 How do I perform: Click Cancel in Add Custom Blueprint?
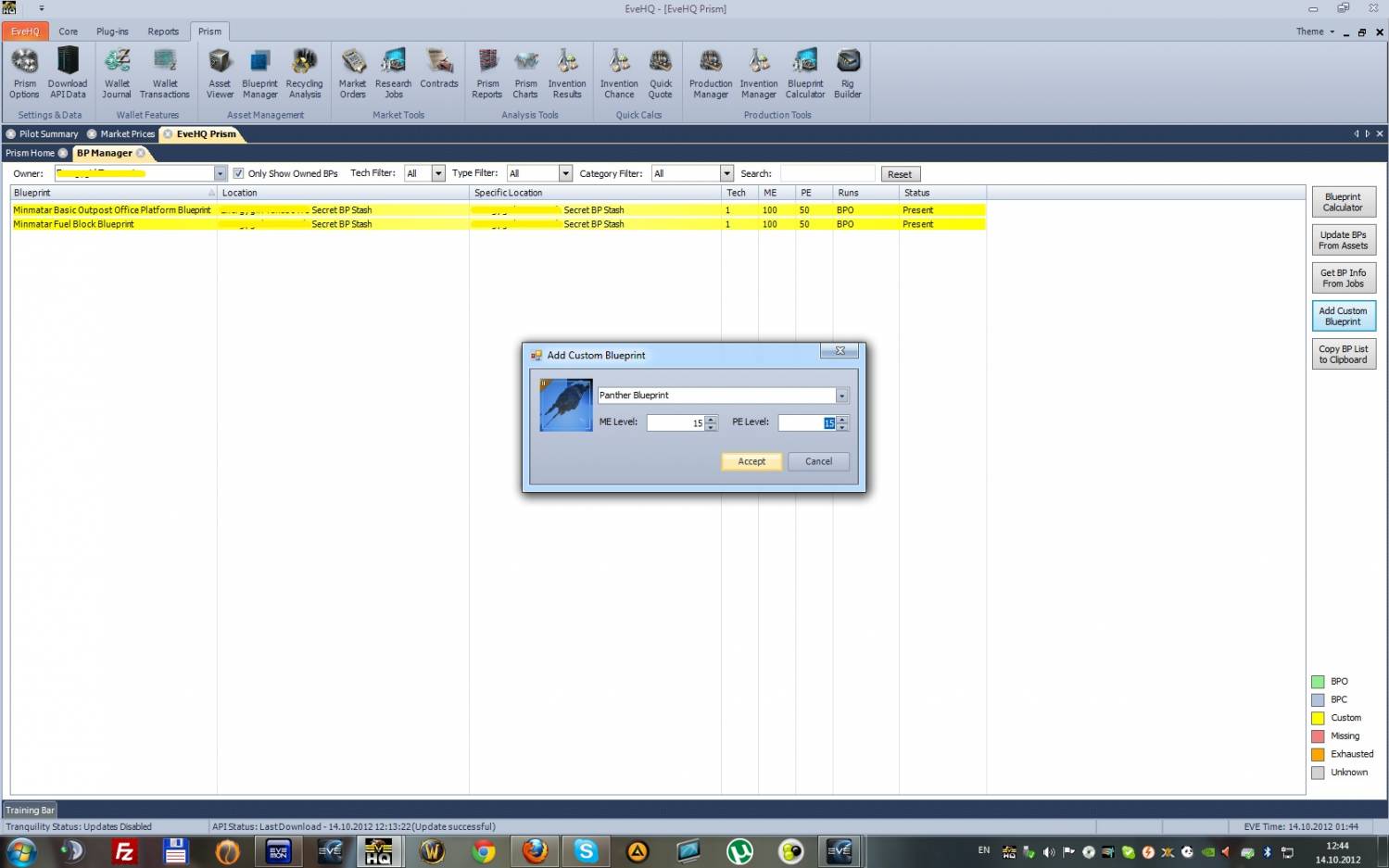(x=818, y=461)
